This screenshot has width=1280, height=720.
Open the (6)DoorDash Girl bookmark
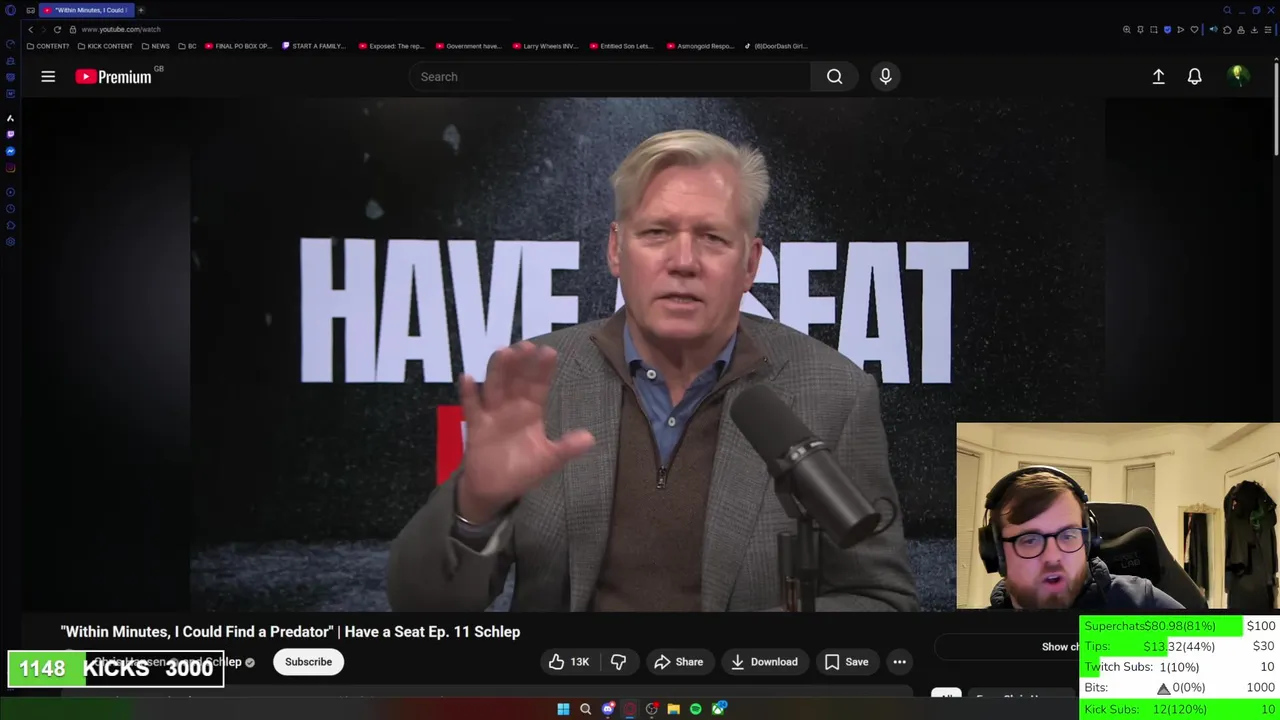click(776, 46)
